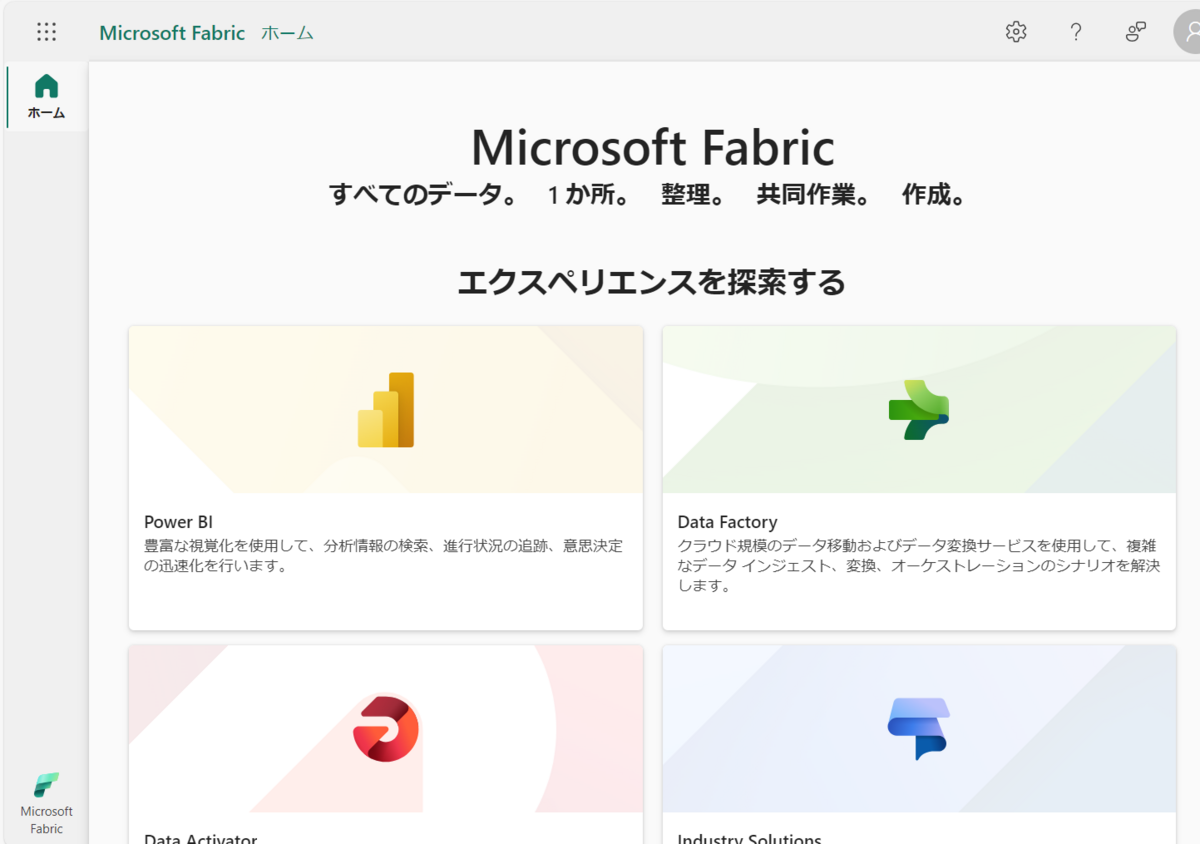This screenshot has height=844, width=1200.
Task: Open the Power BI card title
Action: click(x=178, y=522)
